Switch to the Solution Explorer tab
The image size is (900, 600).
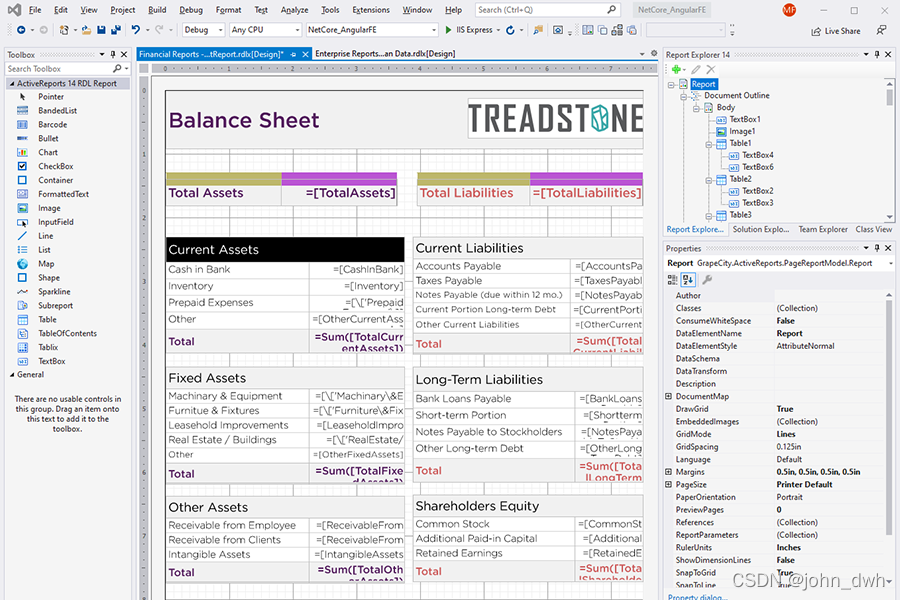point(761,229)
